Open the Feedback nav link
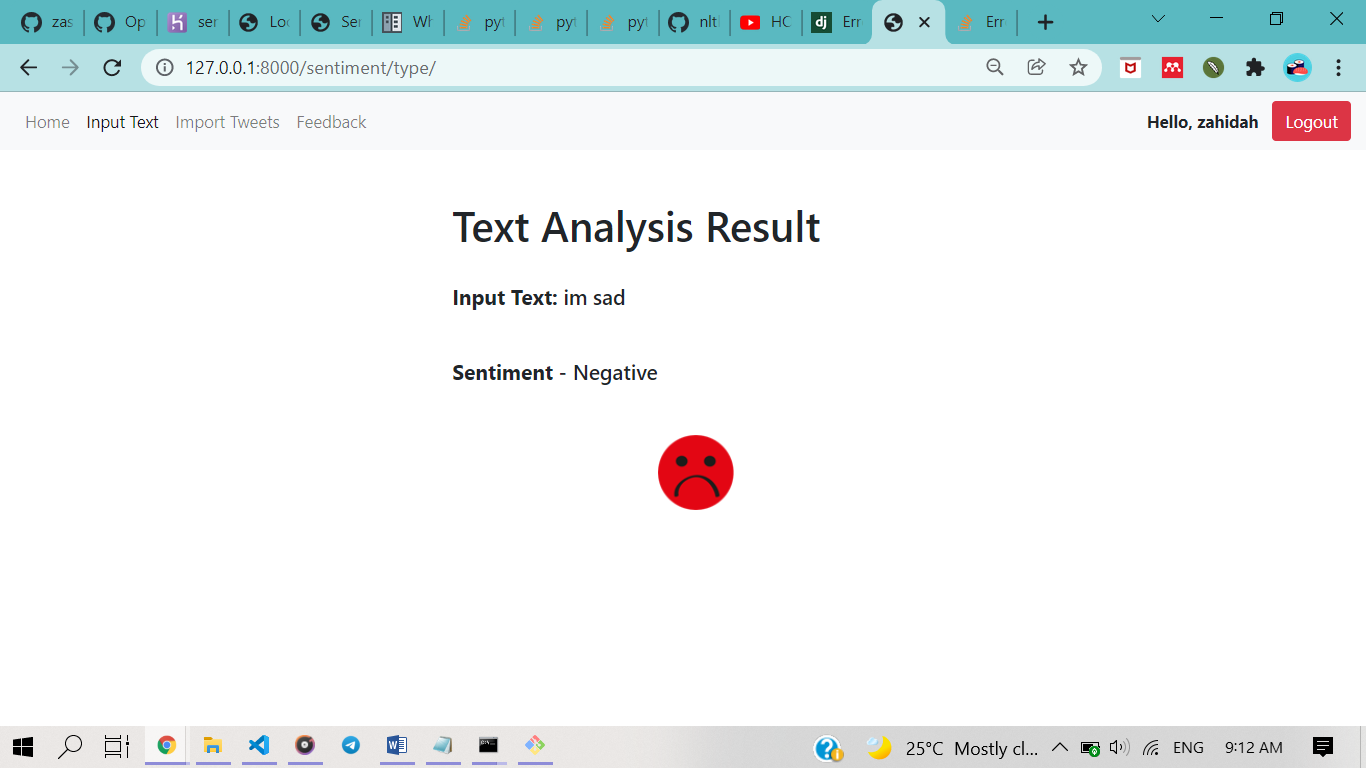The image size is (1366, 768). click(331, 122)
